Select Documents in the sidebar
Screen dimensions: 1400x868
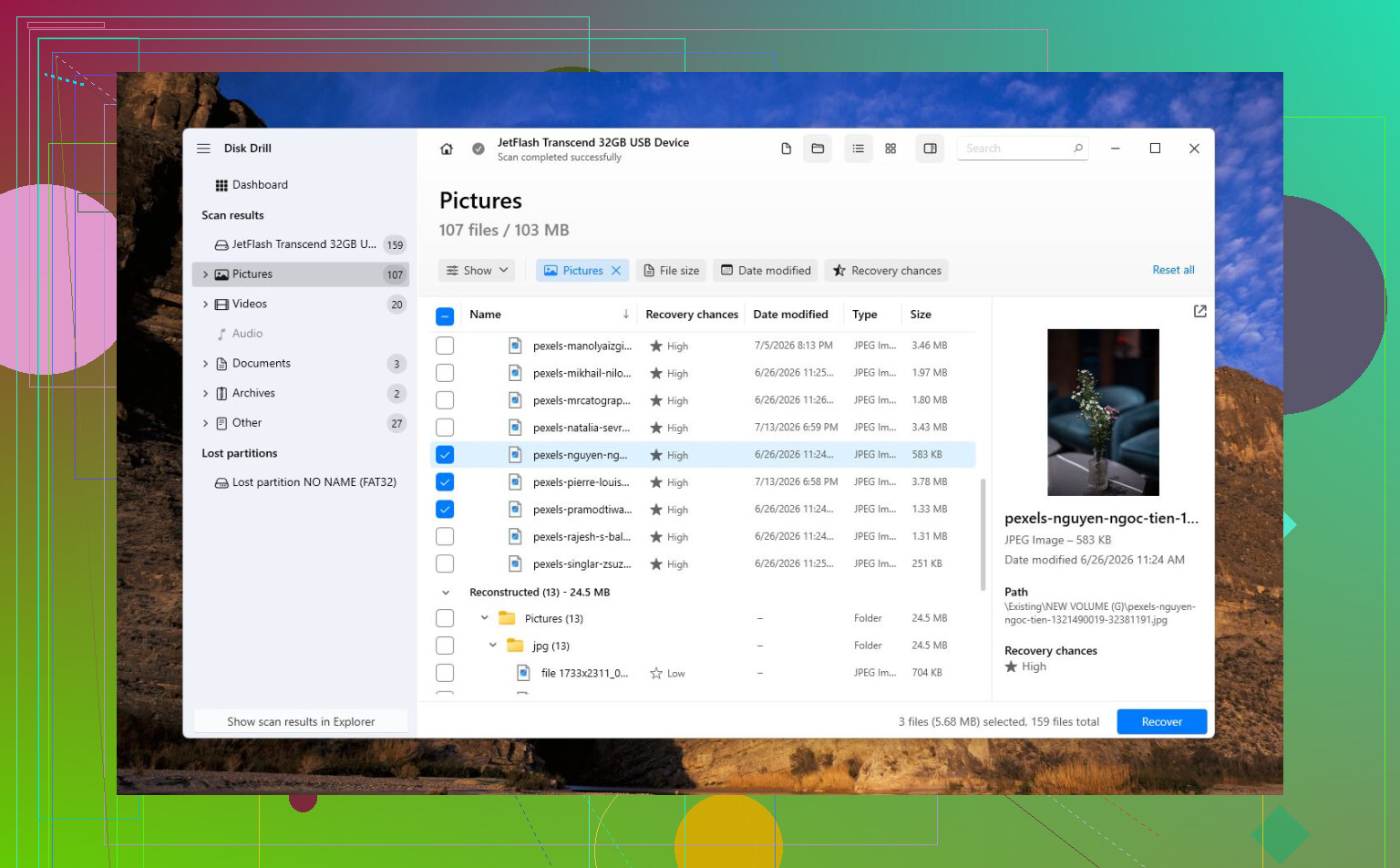[x=301, y=364]
